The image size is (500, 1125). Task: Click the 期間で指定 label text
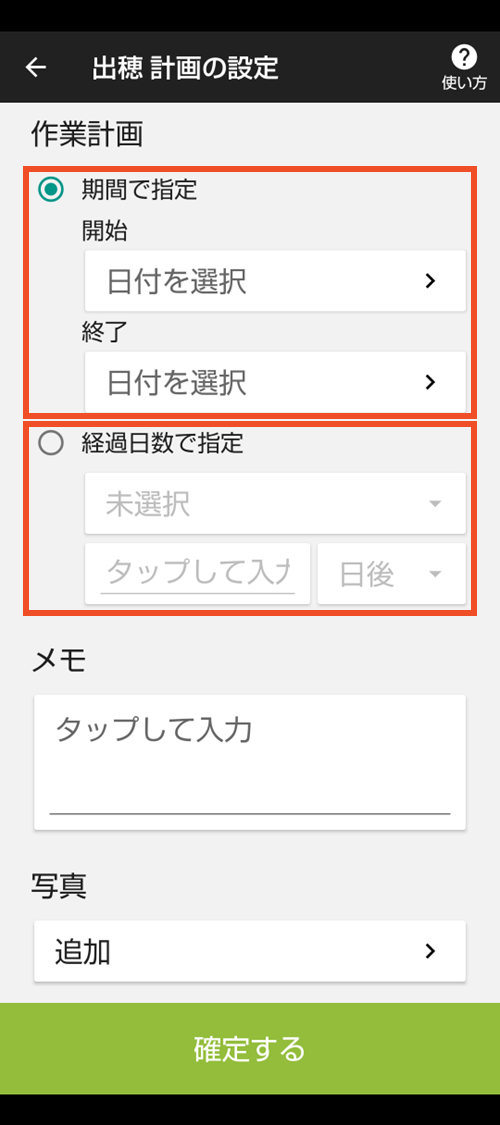[x=139, y=190]
